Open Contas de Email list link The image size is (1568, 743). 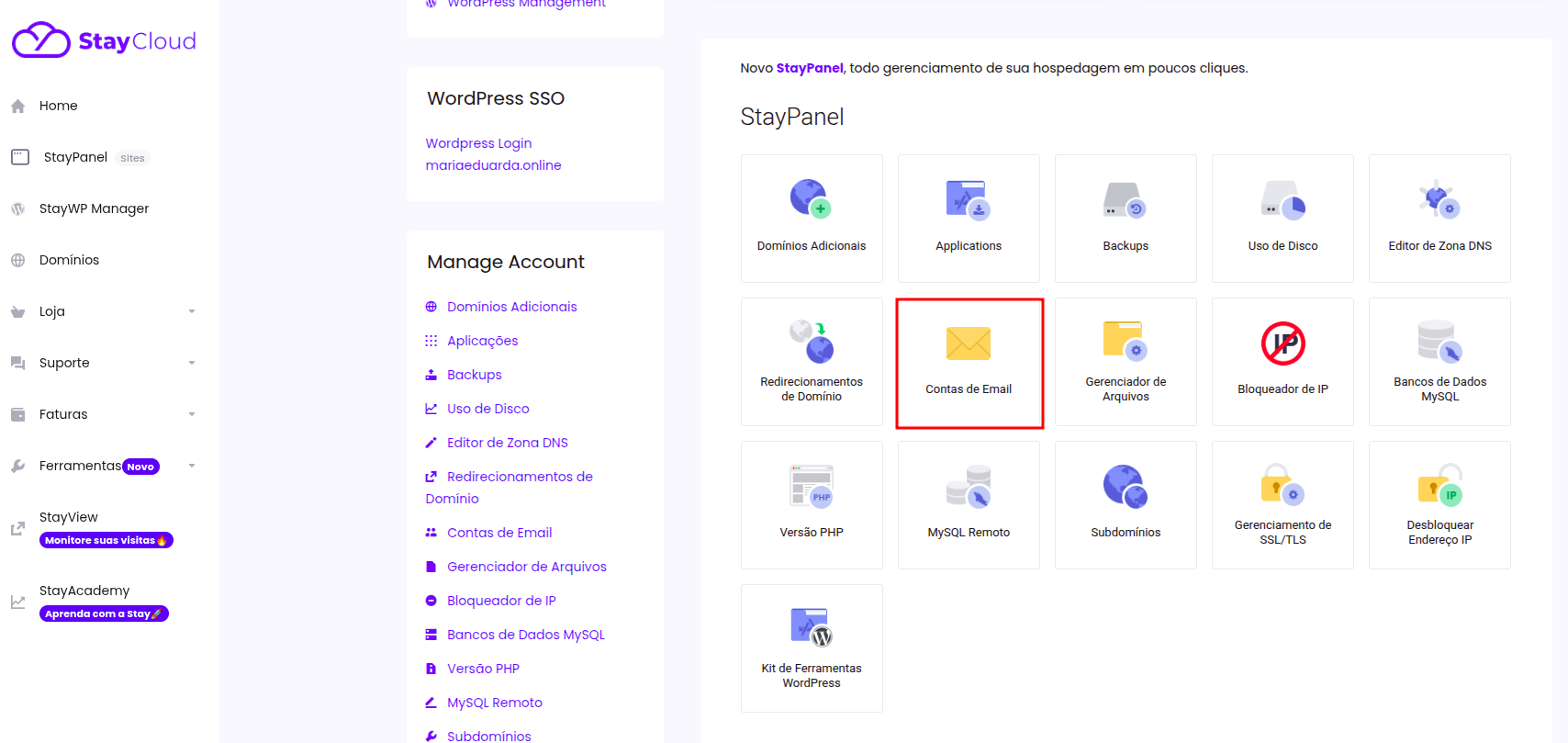pyautogui.click(x=499, y=533)
